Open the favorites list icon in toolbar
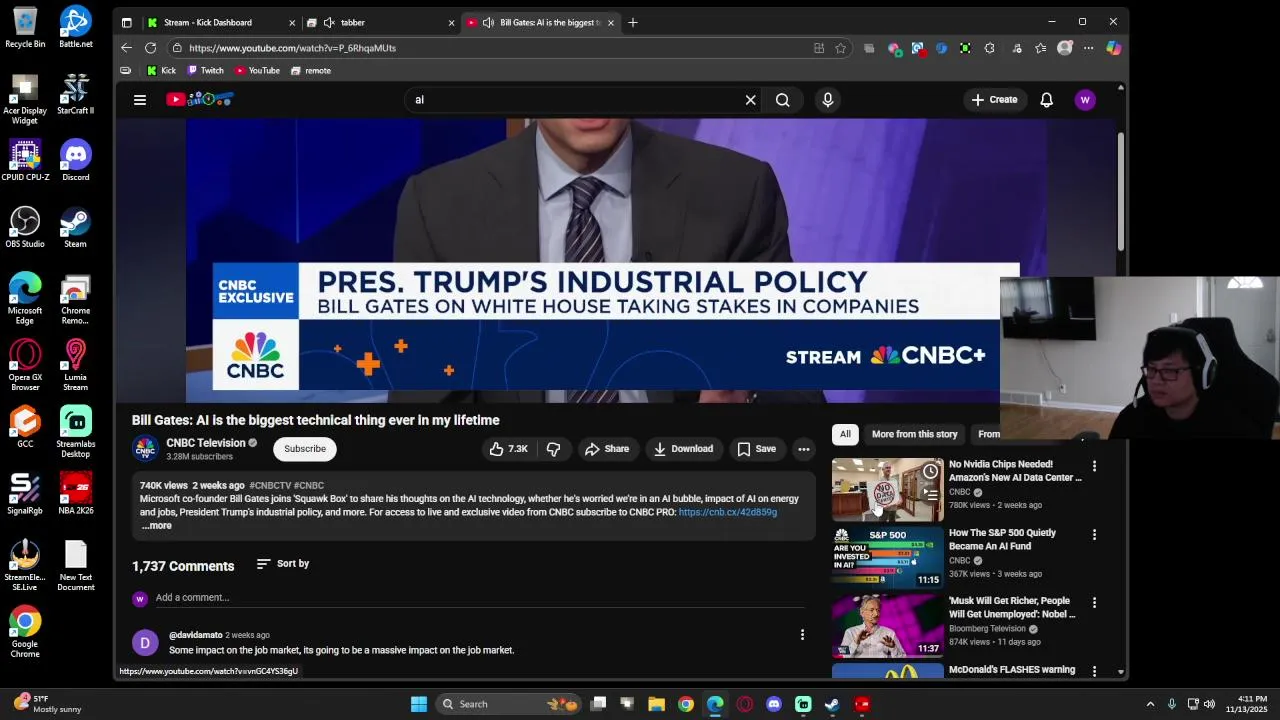This screenshot has width=1280, height=720. point(1041,48)
